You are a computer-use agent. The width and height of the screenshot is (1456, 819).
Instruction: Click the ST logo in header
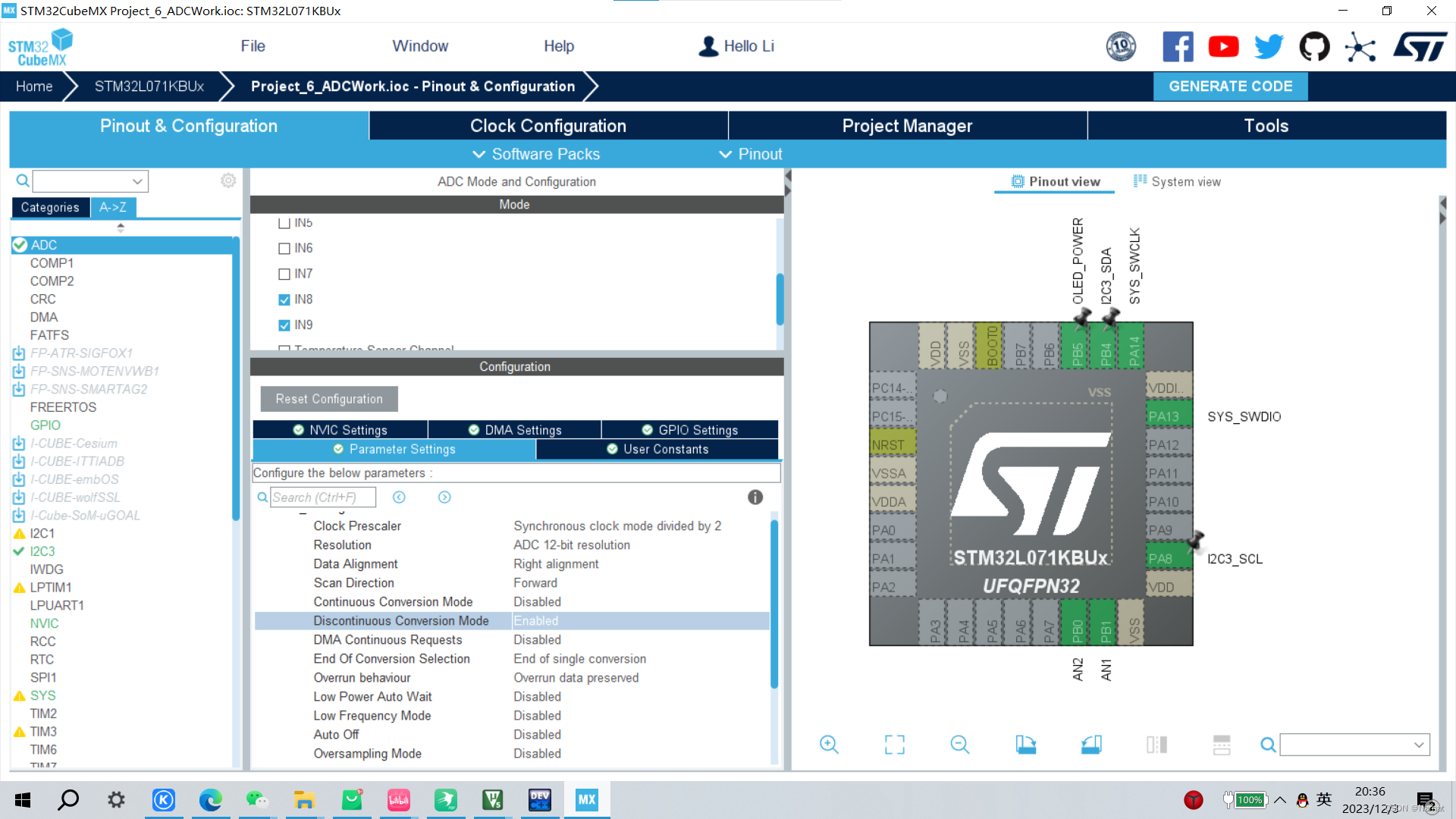pyautogui.click(x=1420, y=47)
